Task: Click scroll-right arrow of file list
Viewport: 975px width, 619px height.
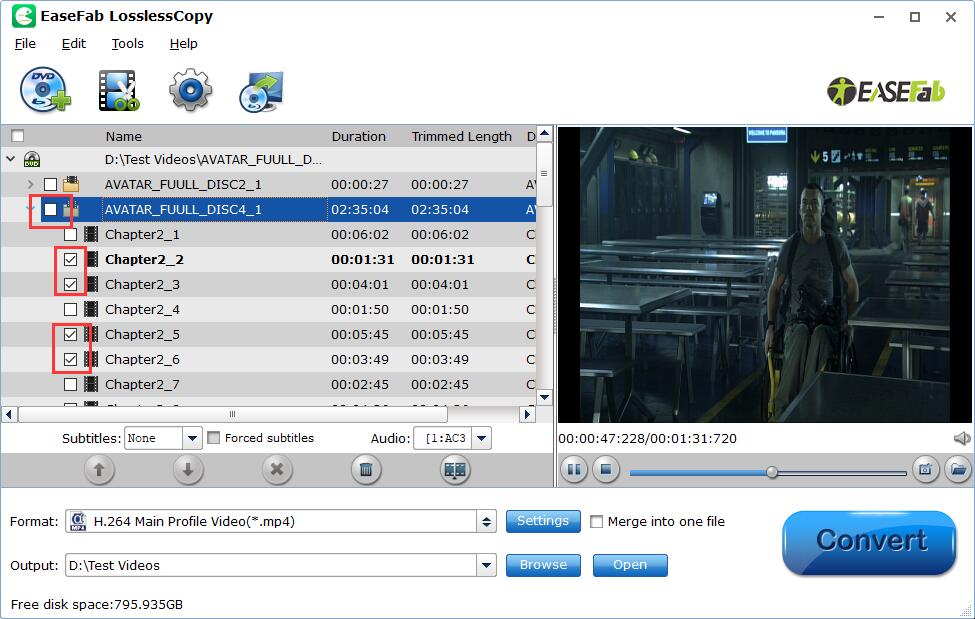Action: point(527,414)
